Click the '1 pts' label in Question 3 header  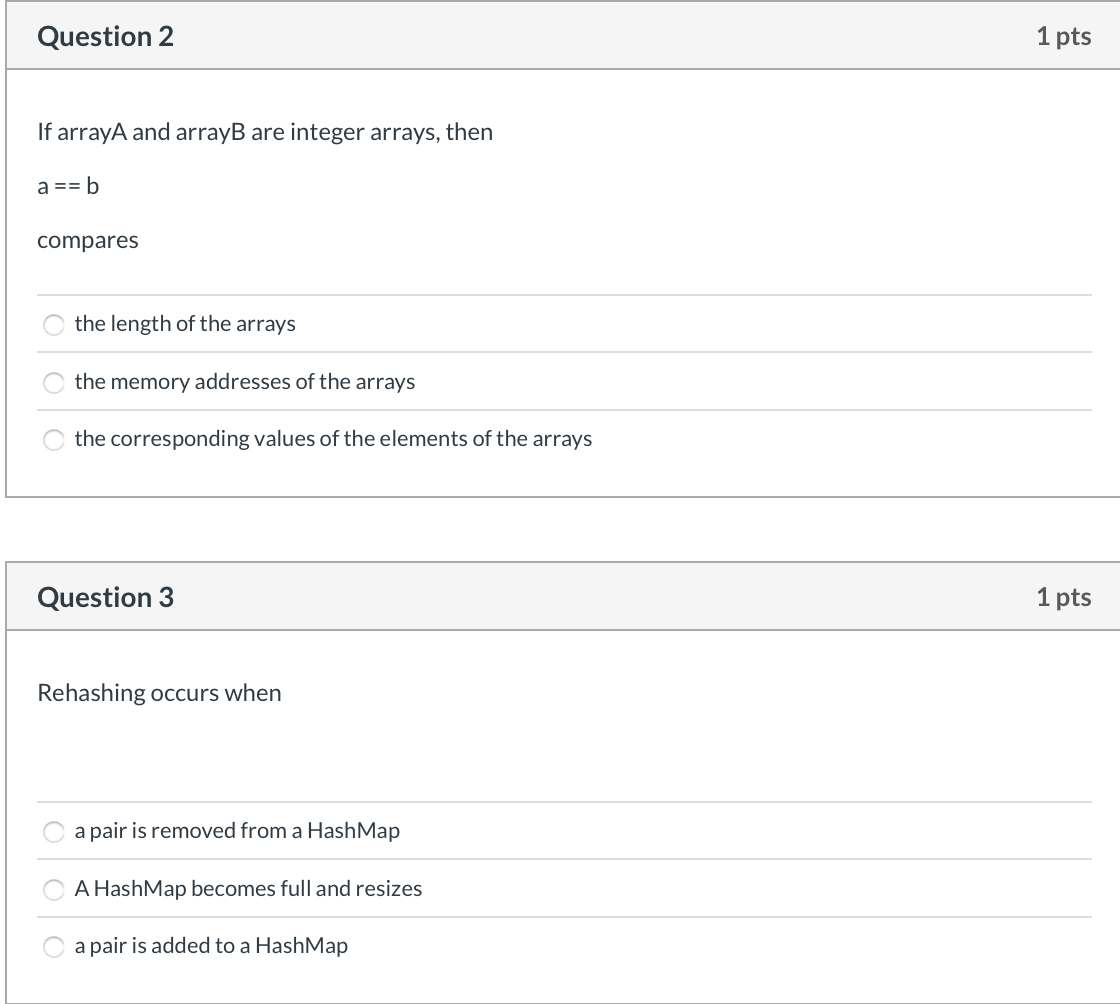pos(1064,597)
